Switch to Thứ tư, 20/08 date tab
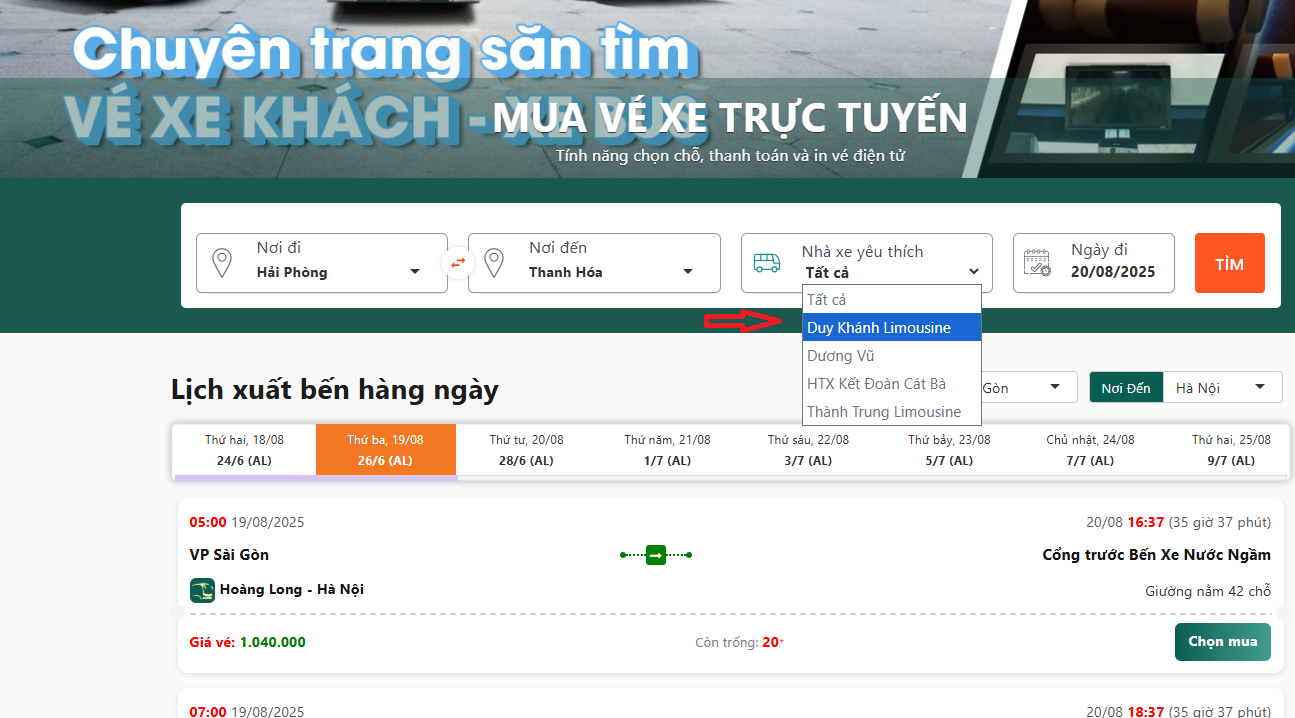Viewport: 1295px width, 718px height. 527,450
